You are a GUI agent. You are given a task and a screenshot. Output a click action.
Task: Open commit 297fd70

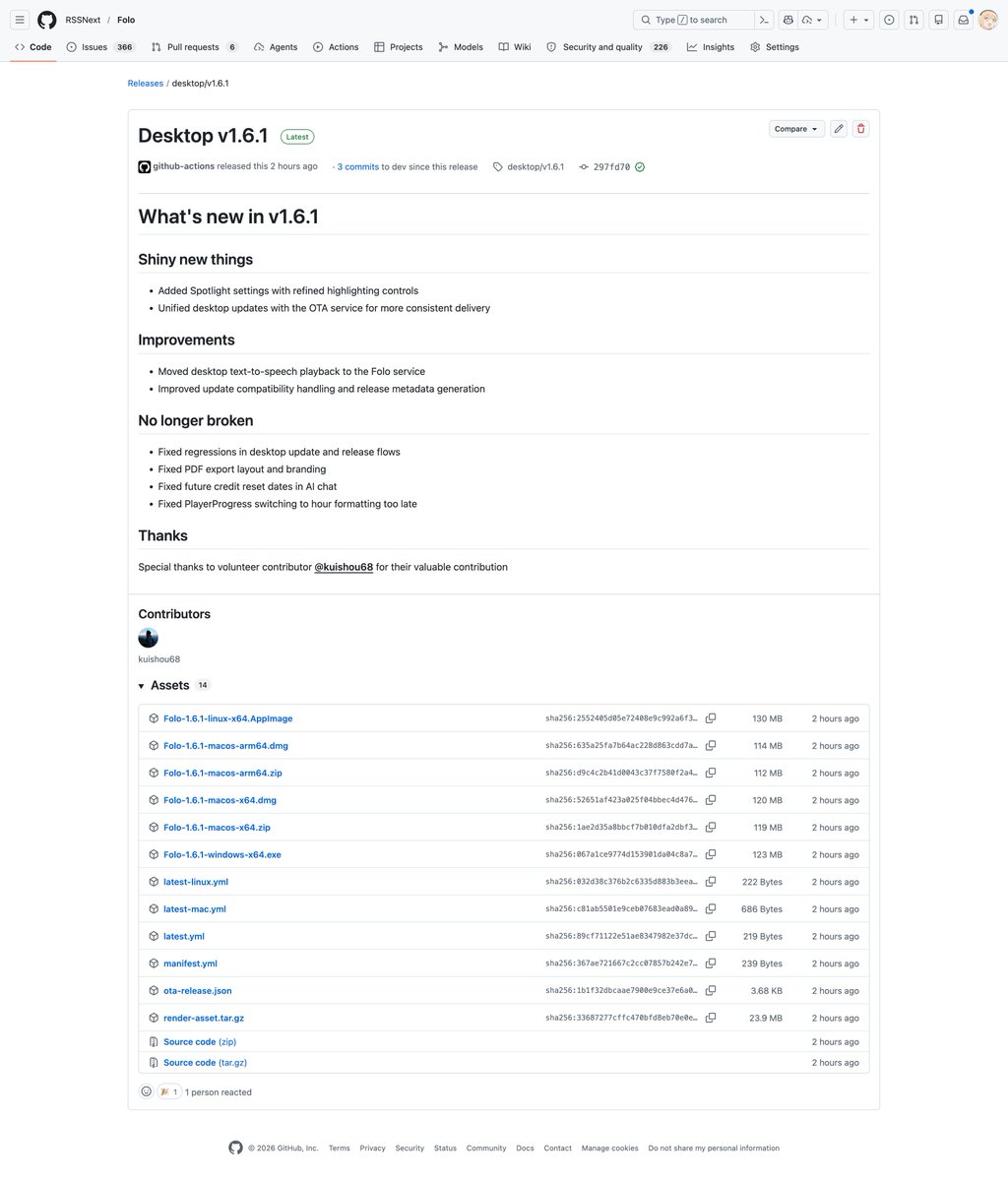(x=611, y=167)
